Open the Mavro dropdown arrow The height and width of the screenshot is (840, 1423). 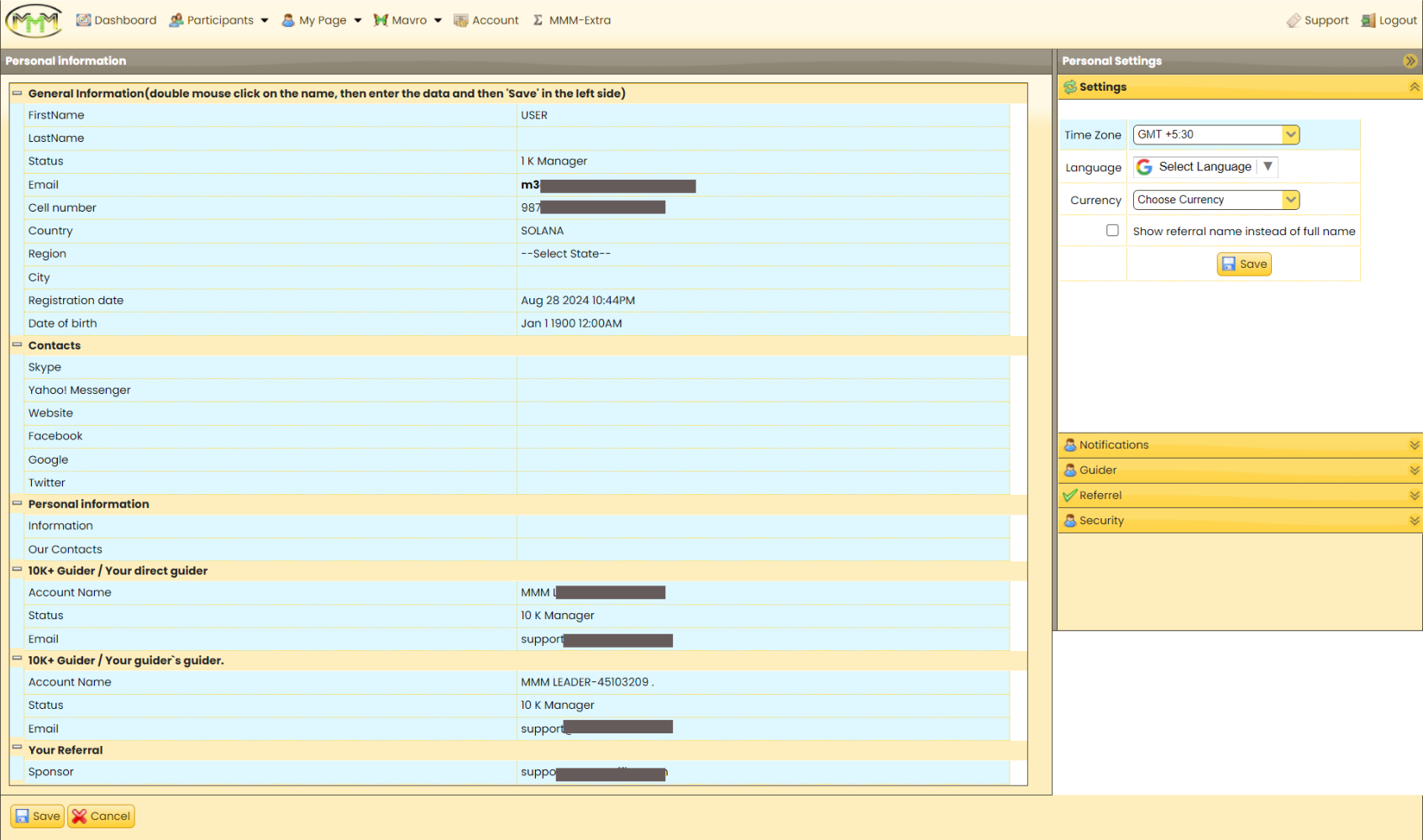[438, 21]
